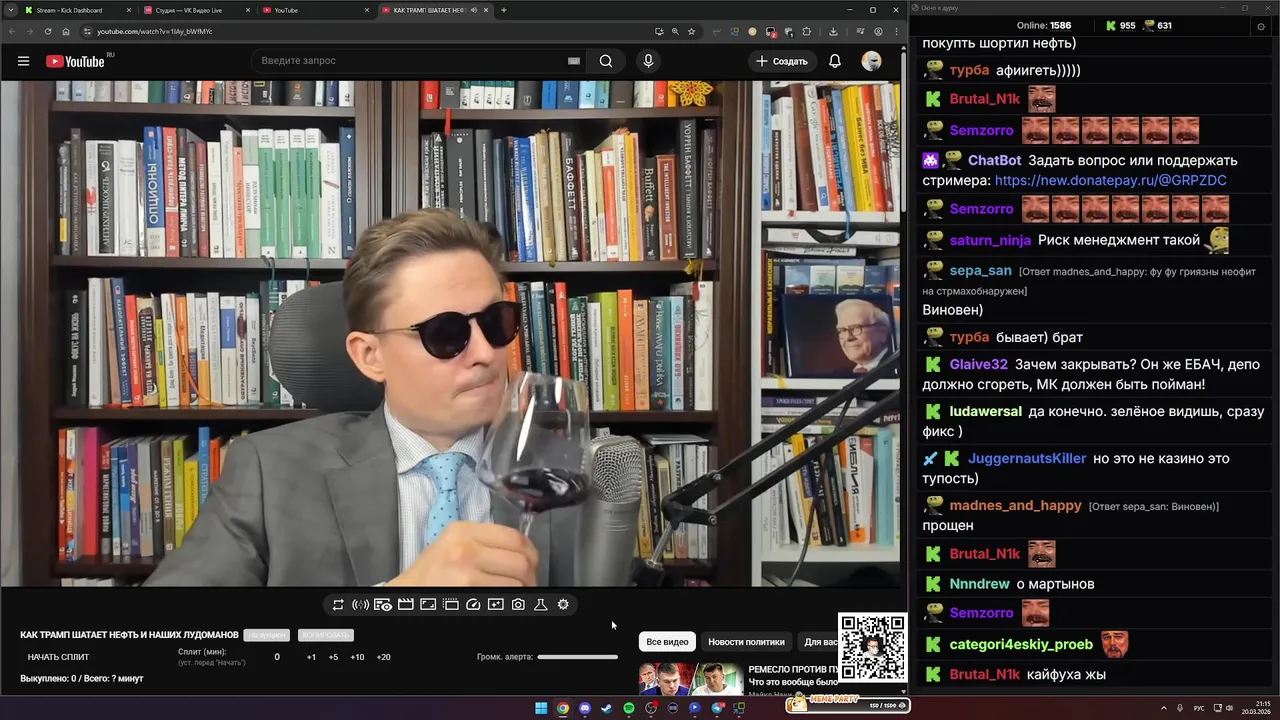Open a new browser tab with plus
The width and height of the screenshot is (1280, 720).
pos(504,10)
